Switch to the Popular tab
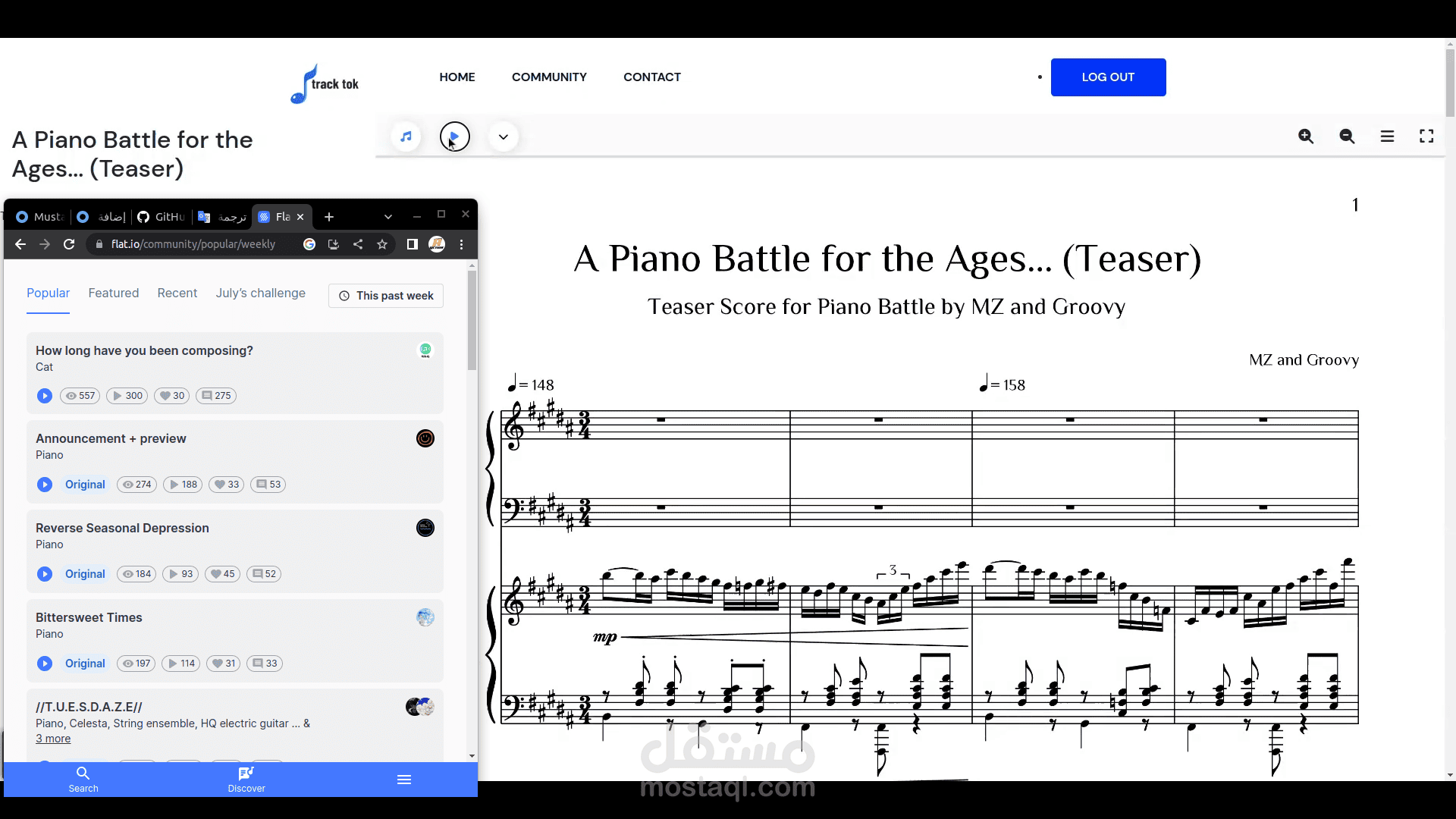This screenshot has height=819, width=1456. pyautogui.click(x=48, y=293)
